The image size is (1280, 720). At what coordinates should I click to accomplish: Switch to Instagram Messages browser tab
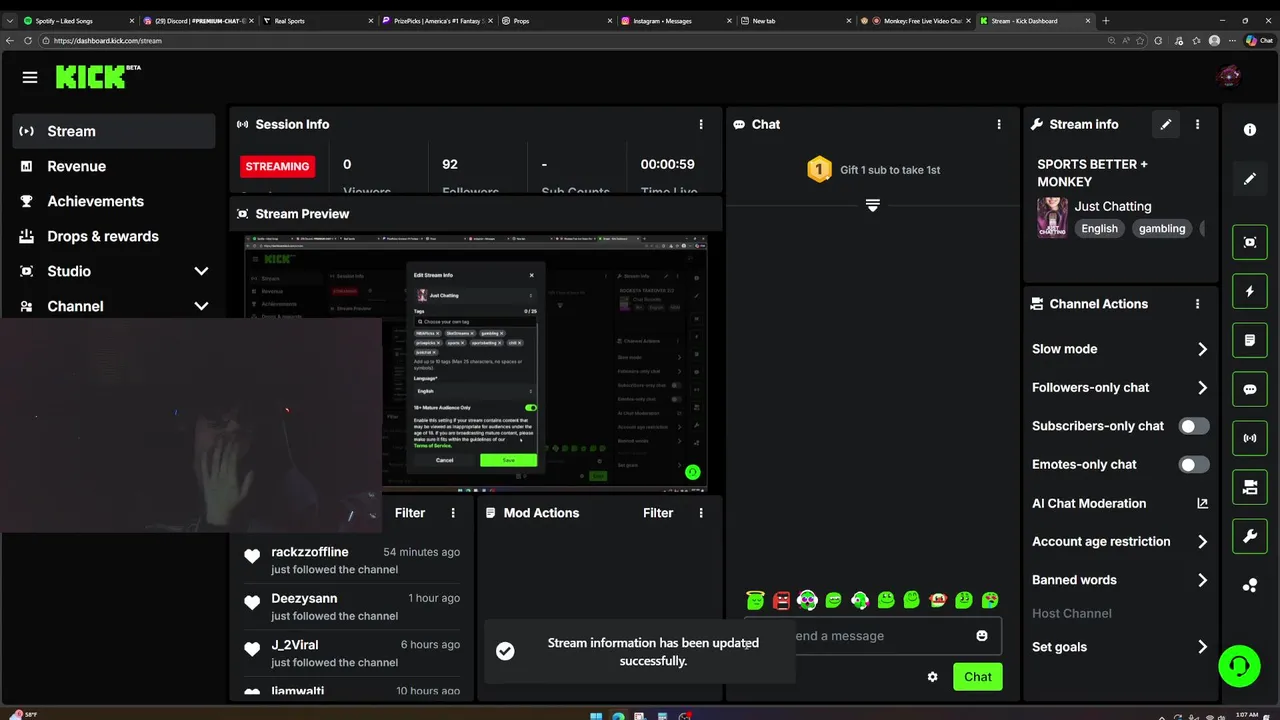coord(676,20)
